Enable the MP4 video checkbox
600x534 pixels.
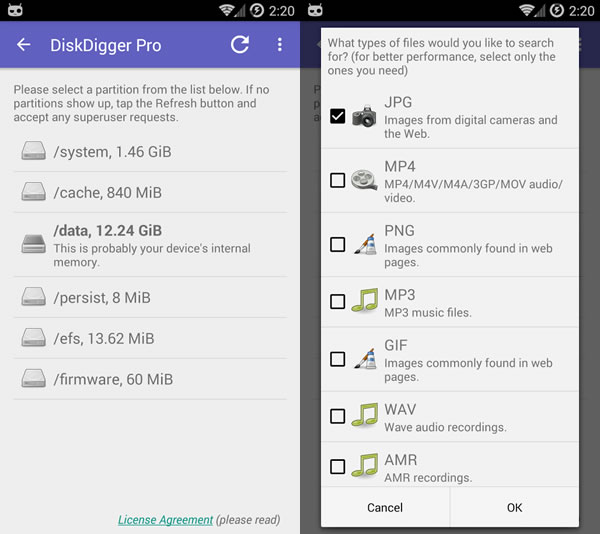pos(337,180)
